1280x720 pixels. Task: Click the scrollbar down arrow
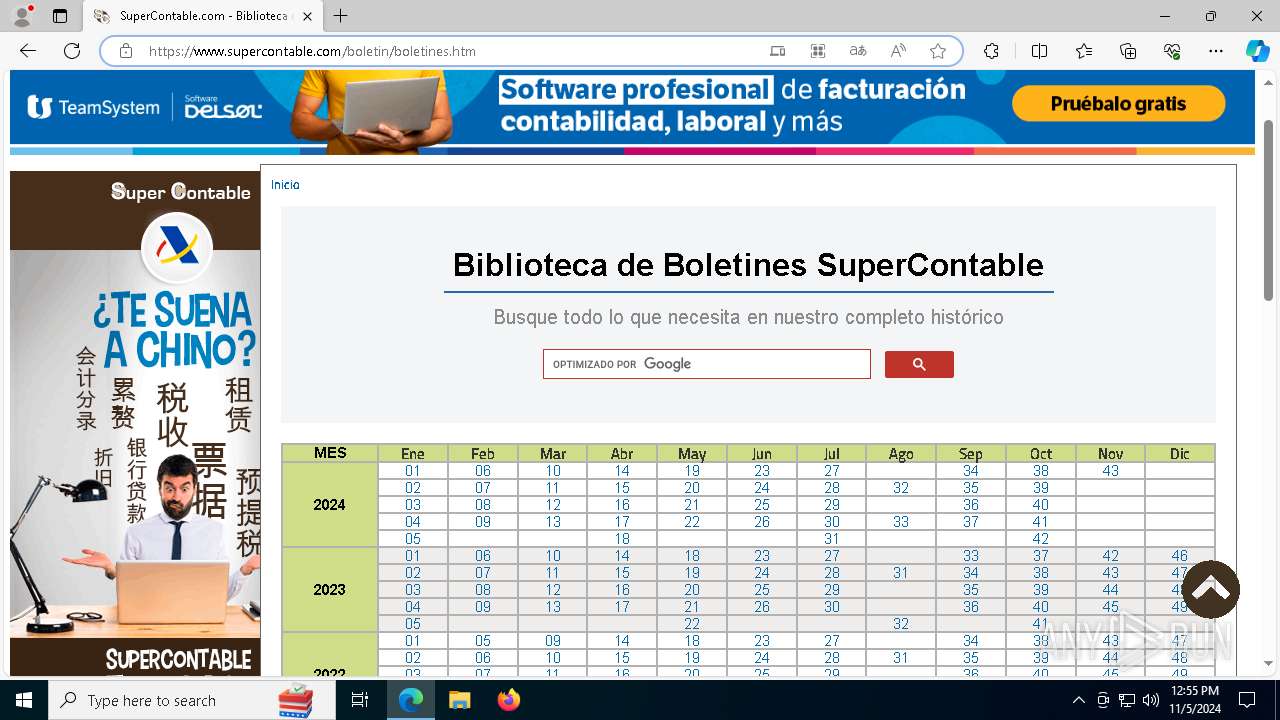[1269, 663]
